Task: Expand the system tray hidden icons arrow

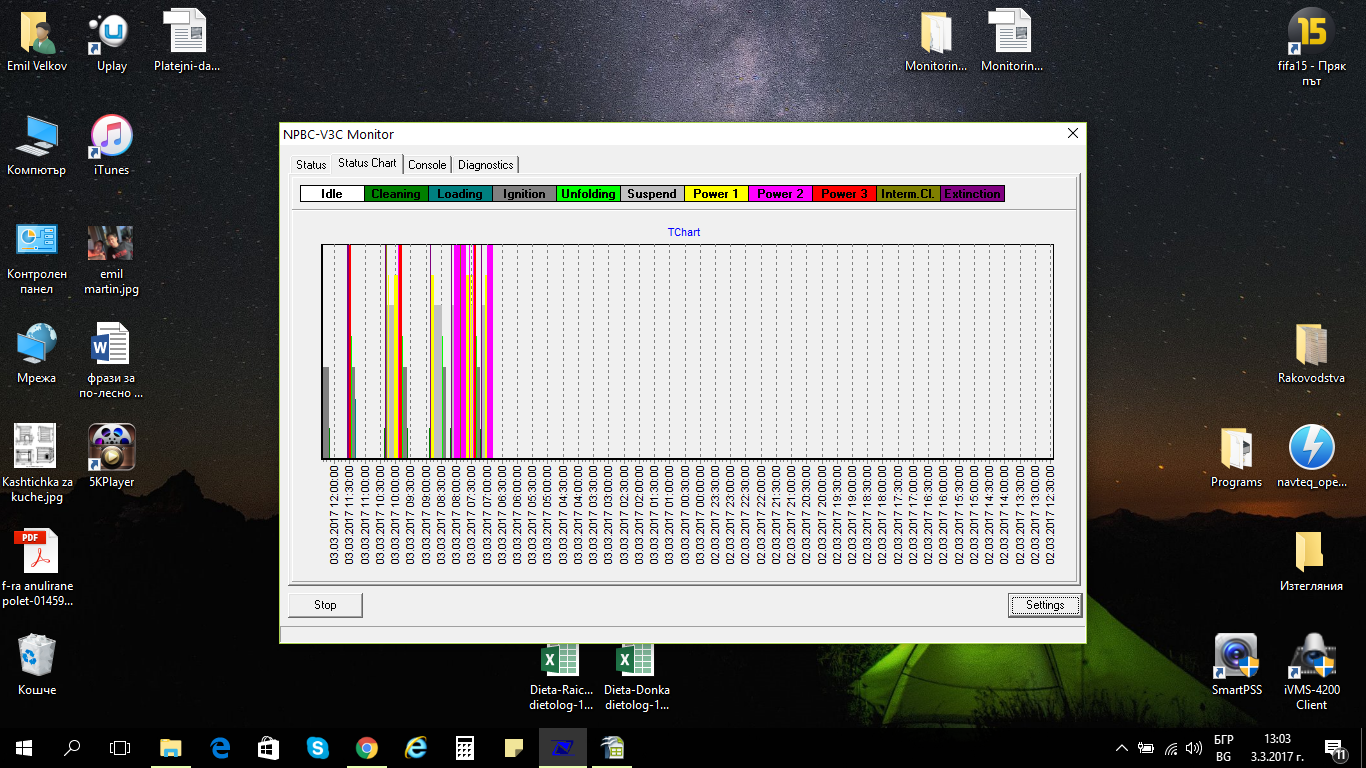Action: [x=1122, y=747]
